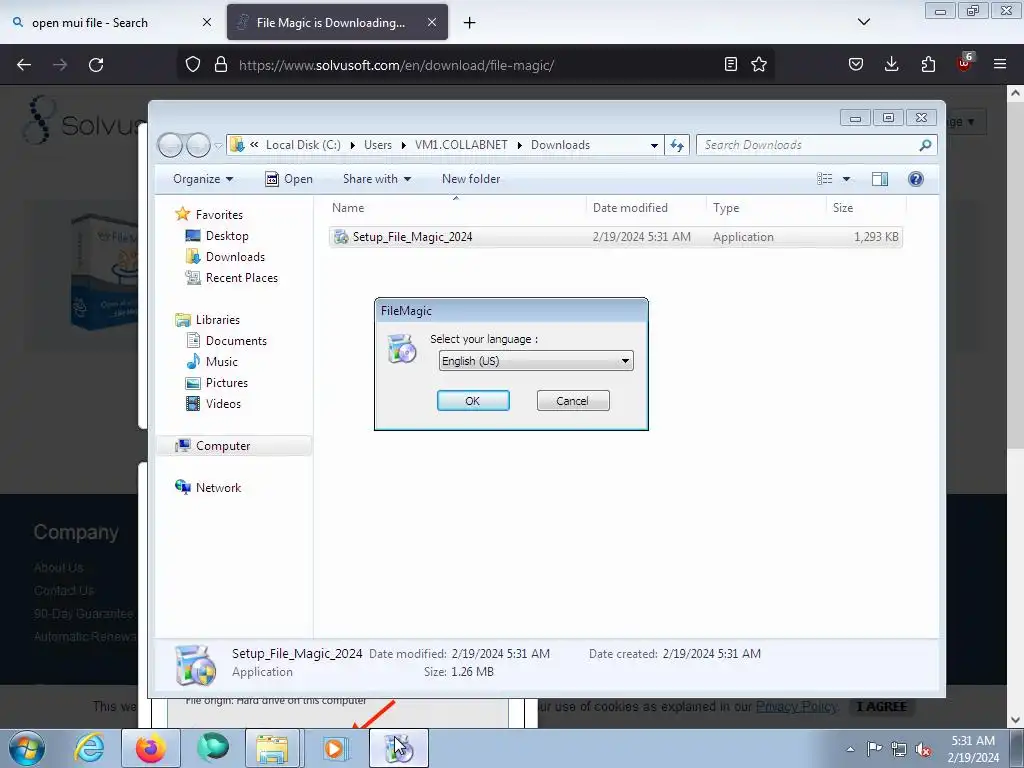This screenshot has height=768, width=1024.
Task: Open Recent Places in the sidebar
Action: [242, 278]
